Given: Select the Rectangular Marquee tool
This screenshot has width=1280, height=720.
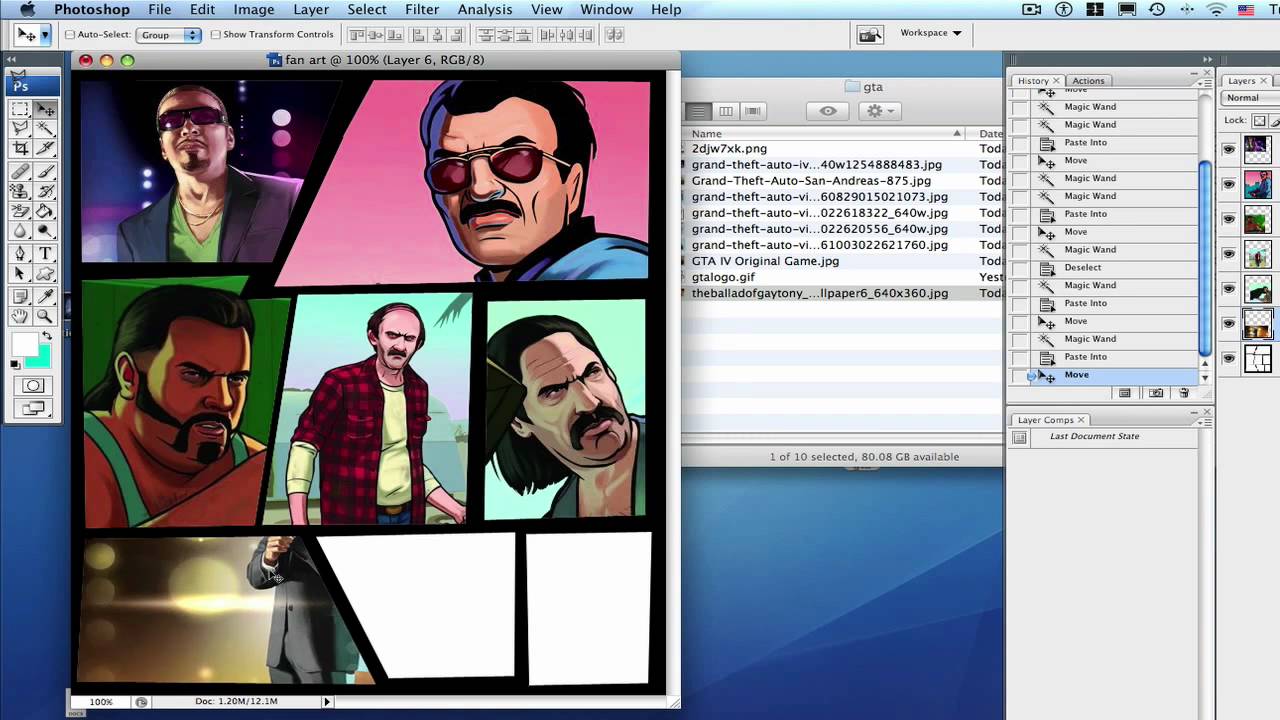Looking at the screenshot, I should pyautogui.click(x=20, y=108).
